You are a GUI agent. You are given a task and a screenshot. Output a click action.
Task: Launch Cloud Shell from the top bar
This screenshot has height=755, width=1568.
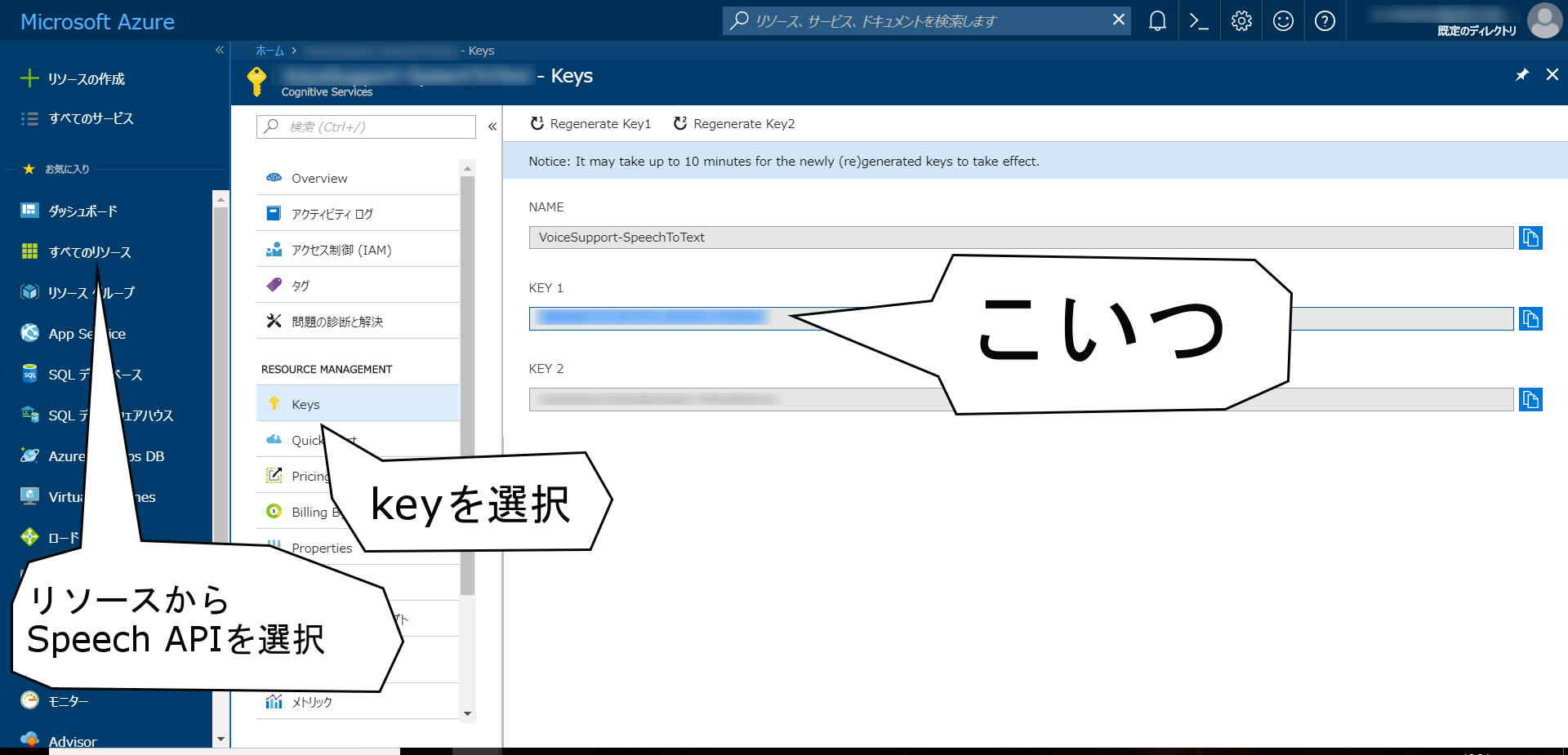(x=1199, y=21)
